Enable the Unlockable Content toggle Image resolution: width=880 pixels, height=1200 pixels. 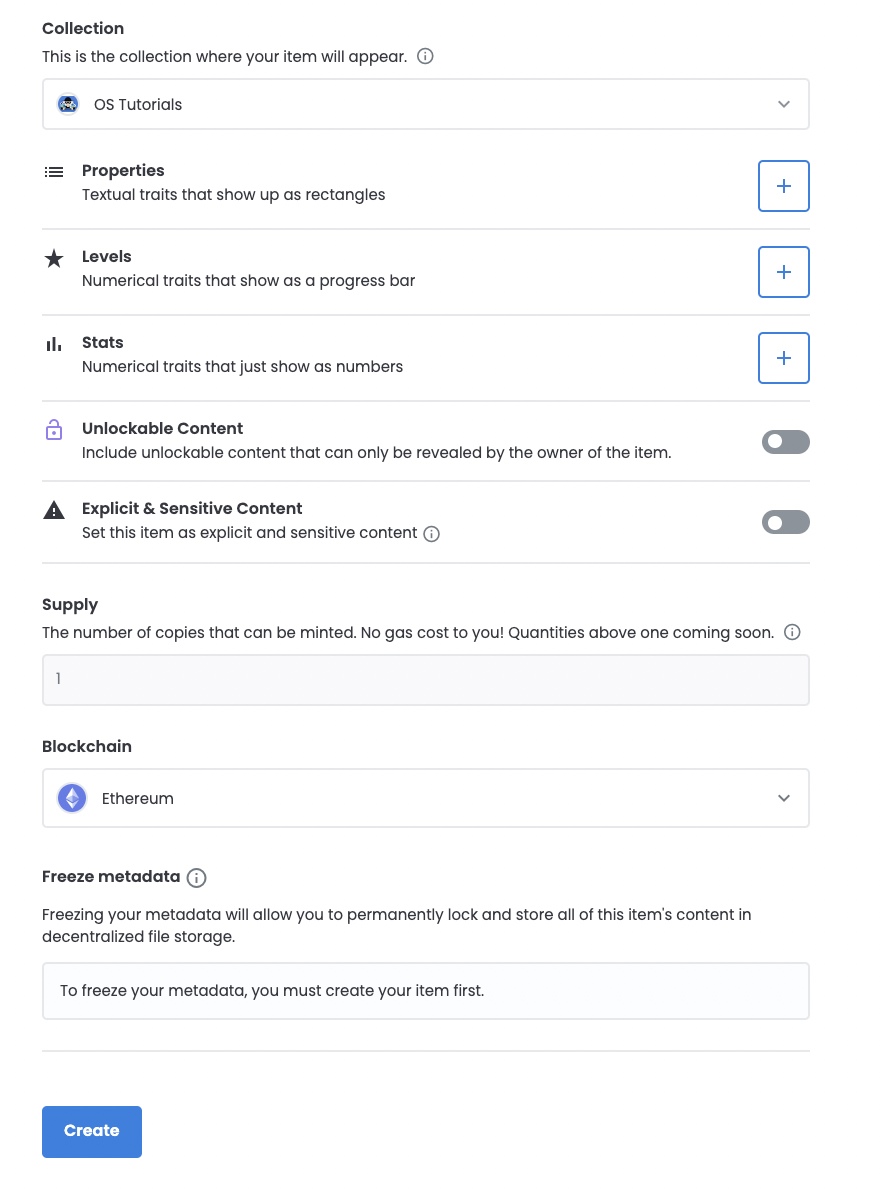point(786,442)
